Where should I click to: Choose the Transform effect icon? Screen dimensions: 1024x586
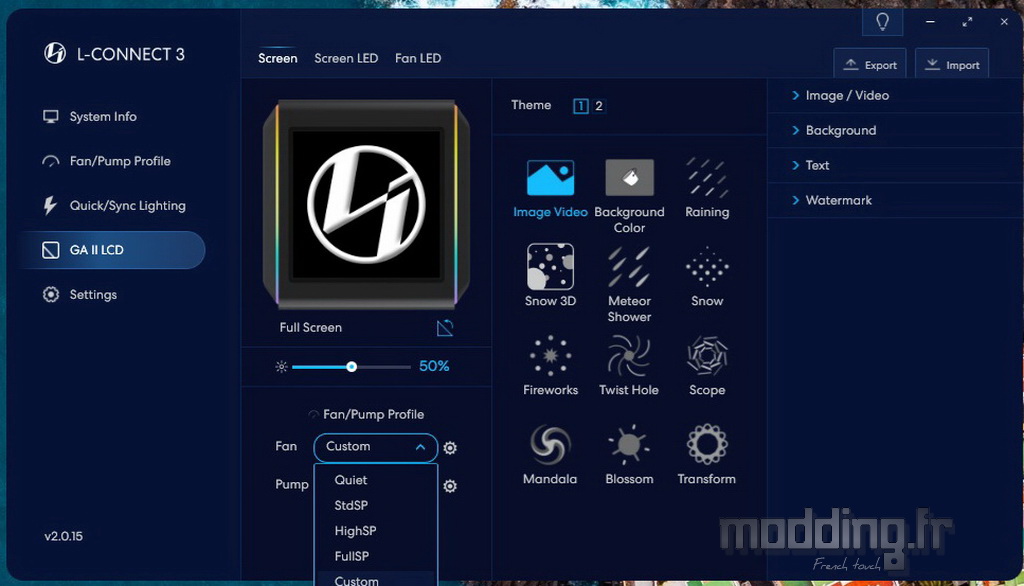point(707,445)
